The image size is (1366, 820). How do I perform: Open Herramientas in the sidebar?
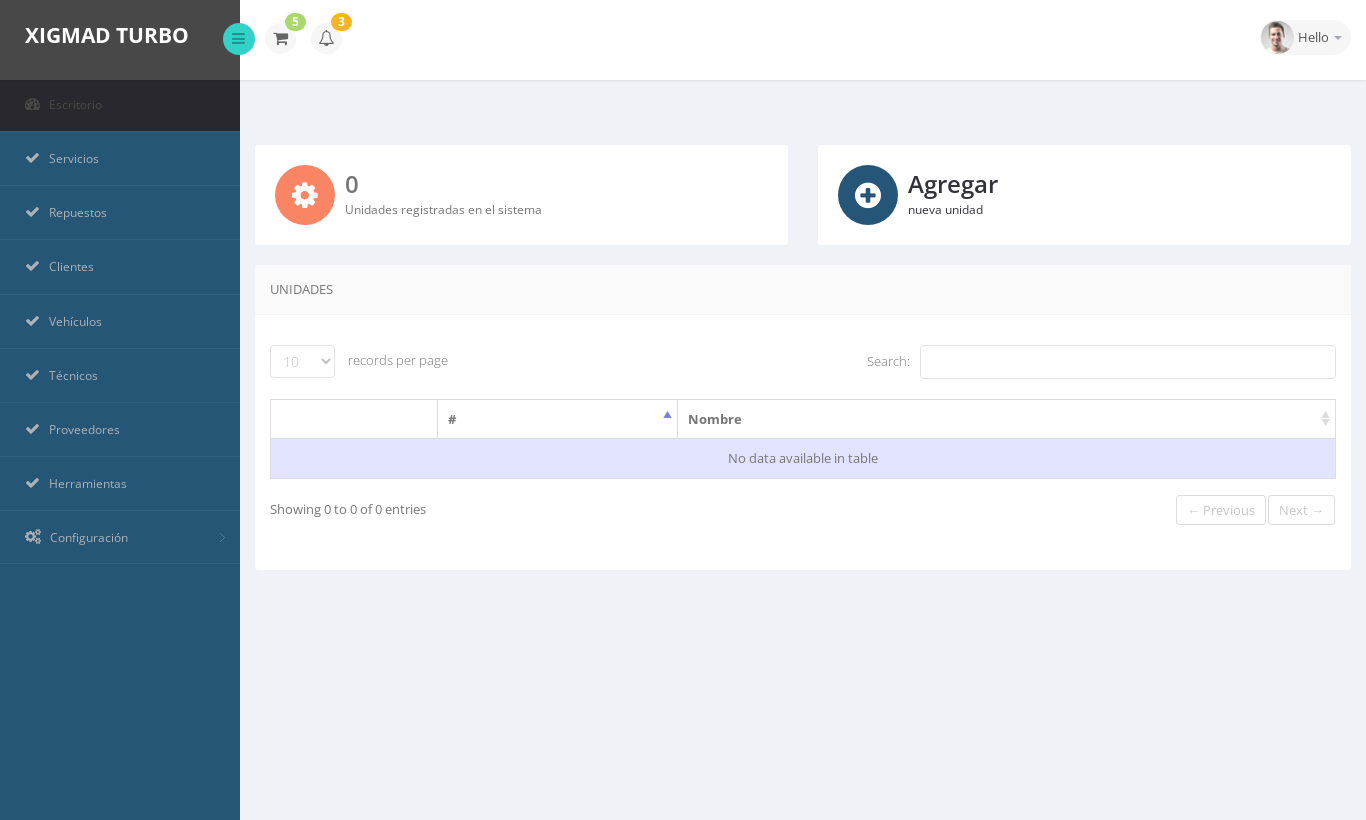[x=120, y=484]
